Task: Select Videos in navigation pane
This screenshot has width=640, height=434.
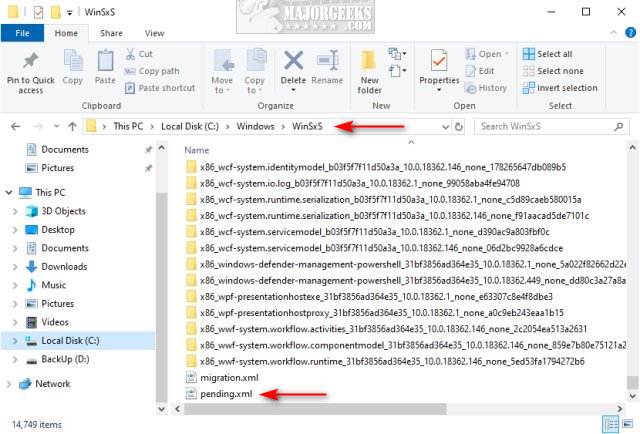Action: click(x=55, y=322)
